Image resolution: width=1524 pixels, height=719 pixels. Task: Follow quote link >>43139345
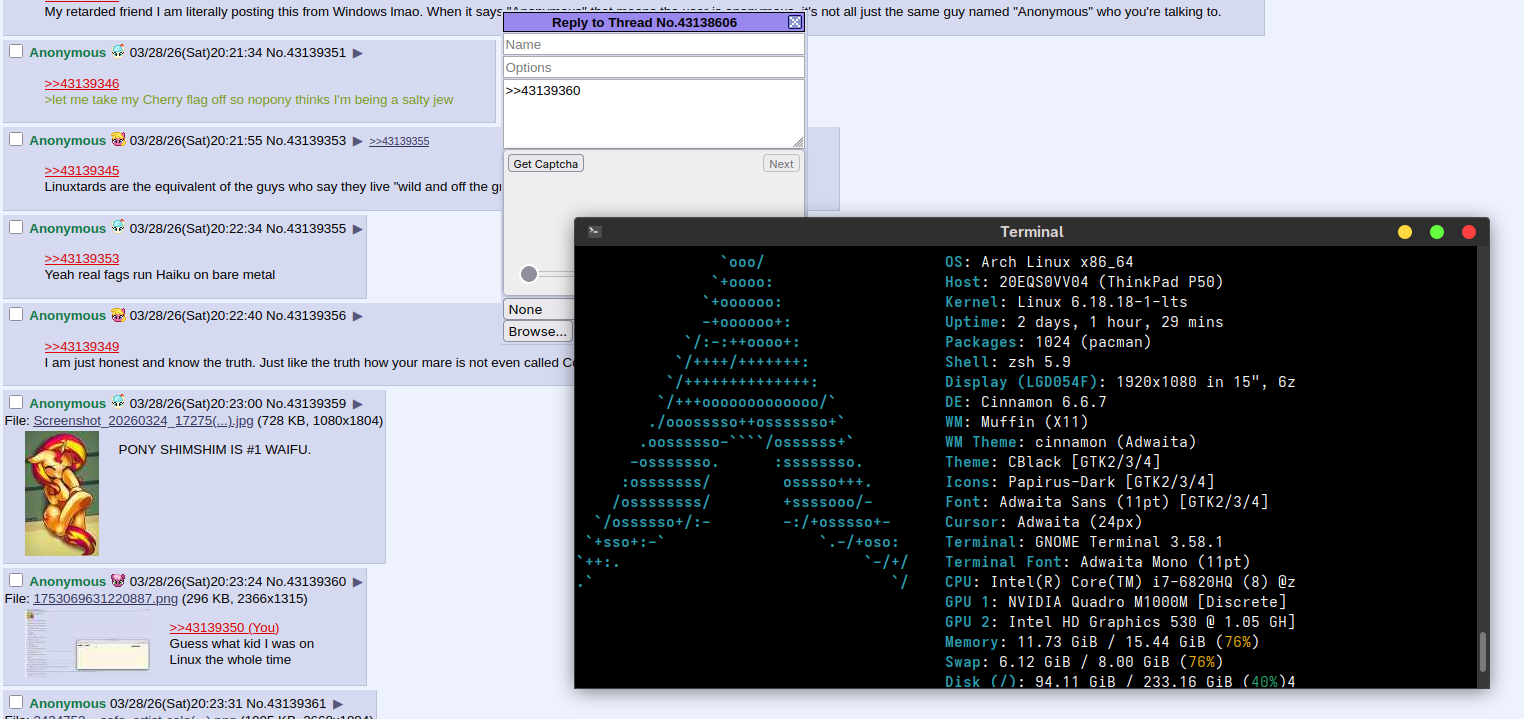click(x=82, y=171)
